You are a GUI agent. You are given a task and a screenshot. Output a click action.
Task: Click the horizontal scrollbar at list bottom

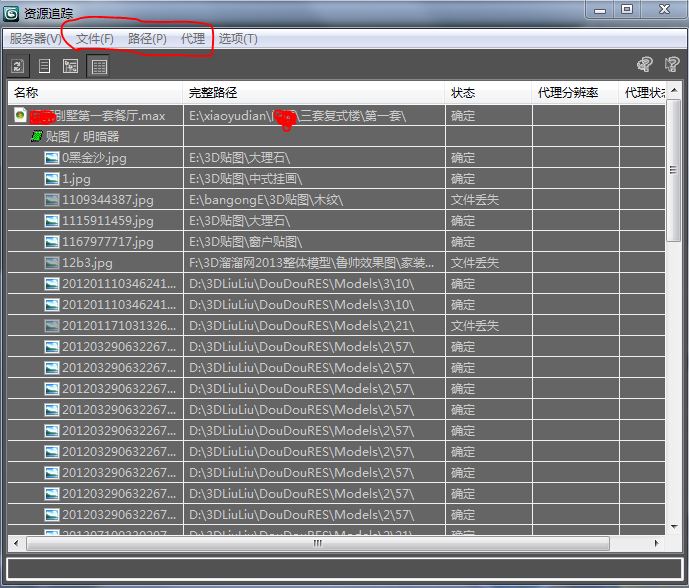tap(318, 543)
